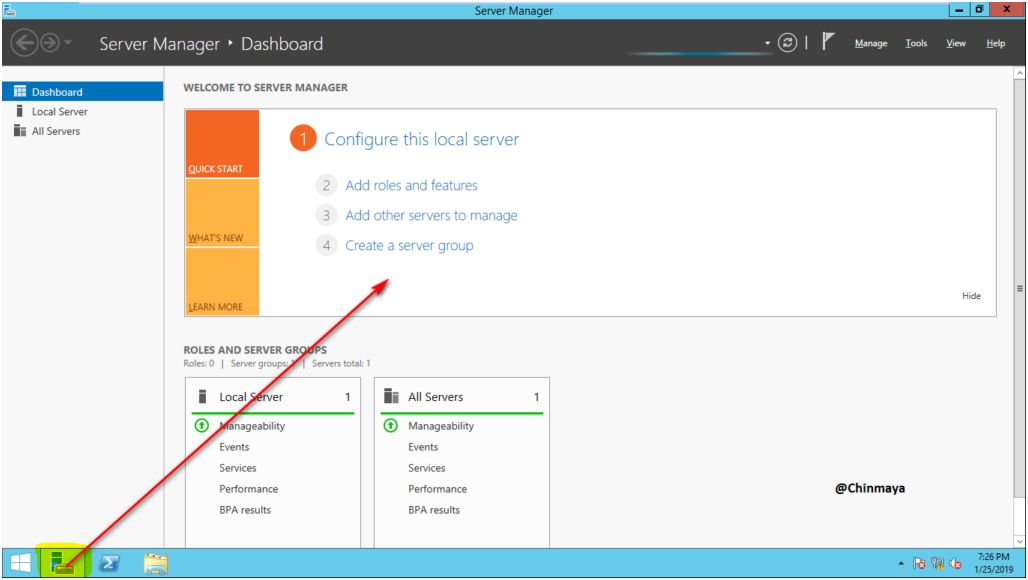This screenshot has height=580, width=1028.
Task: Click the Dashboard grid icon in sidebar
Action: tap(20, 91)
